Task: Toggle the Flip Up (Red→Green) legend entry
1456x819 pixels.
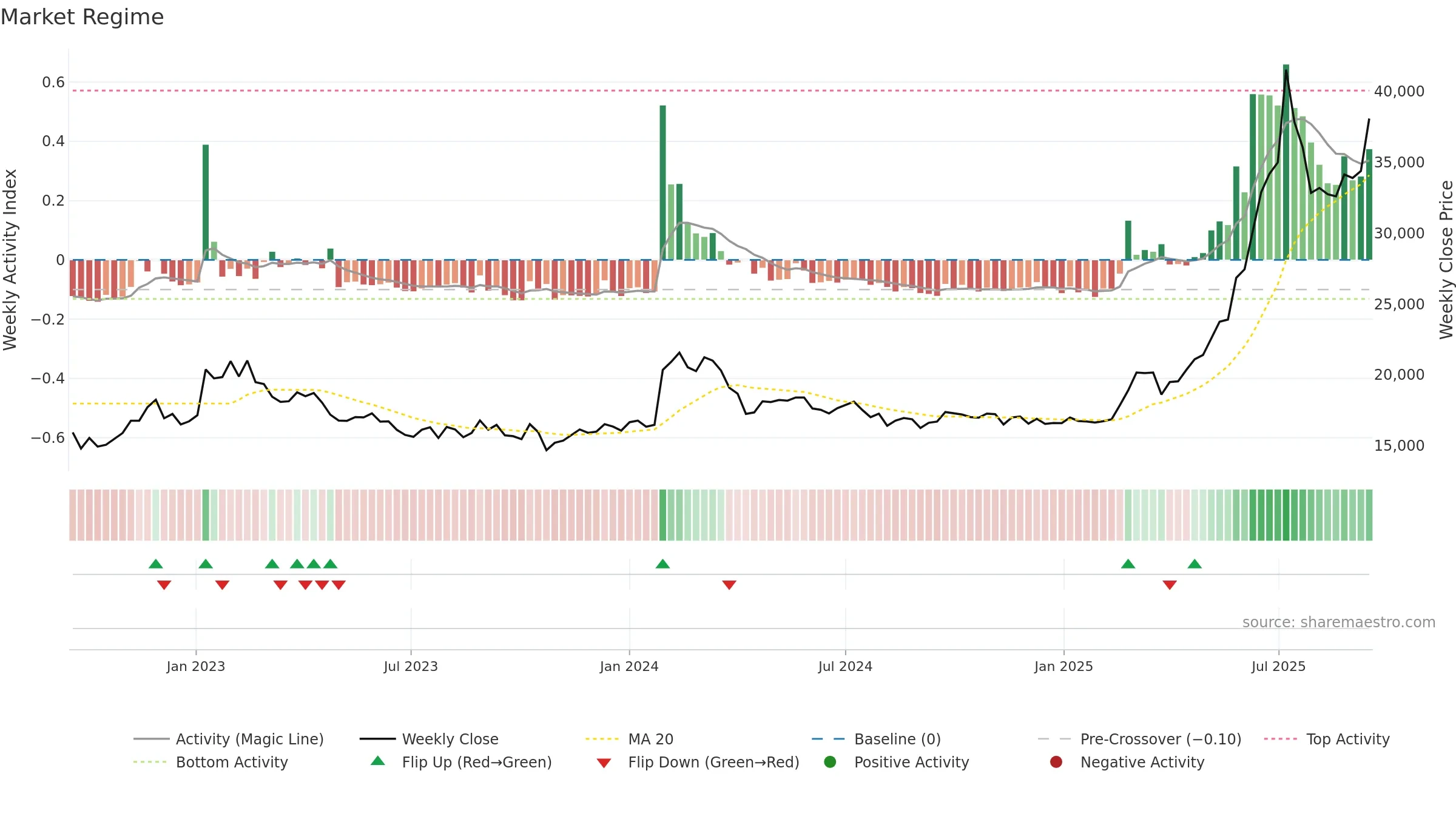Action: [461, 762]
